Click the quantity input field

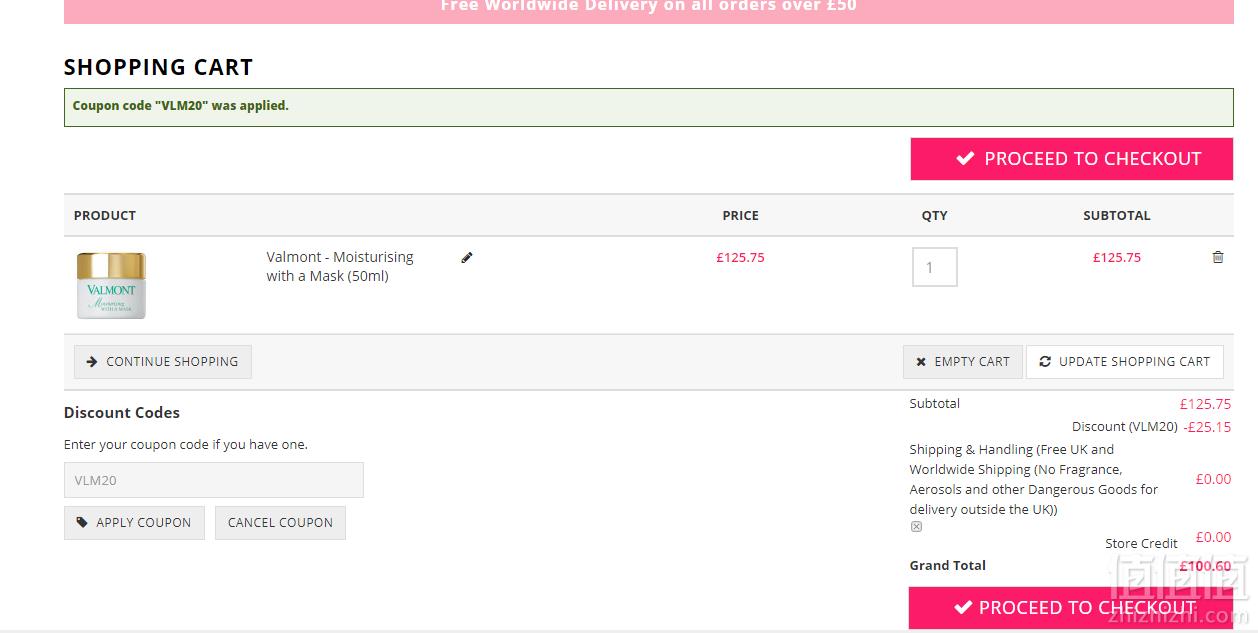(x=935, y=267)
